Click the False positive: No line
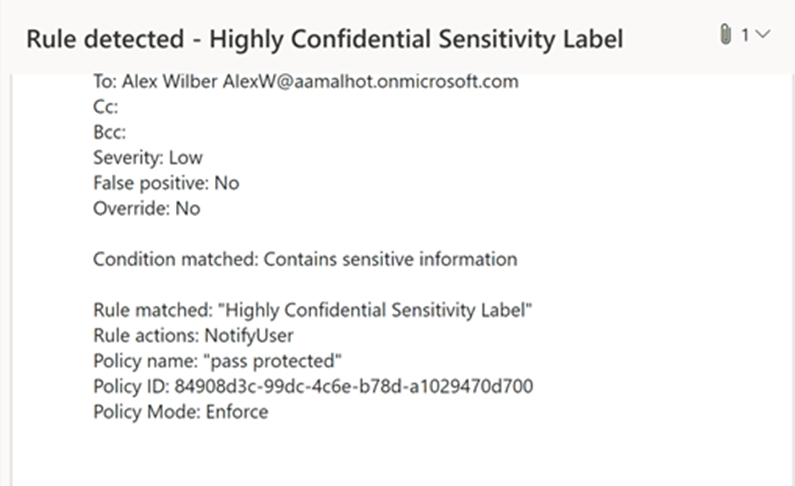Image resolution: width=795 pixels, height=486 pixels. pyautogui.click(x=166, y=183)
